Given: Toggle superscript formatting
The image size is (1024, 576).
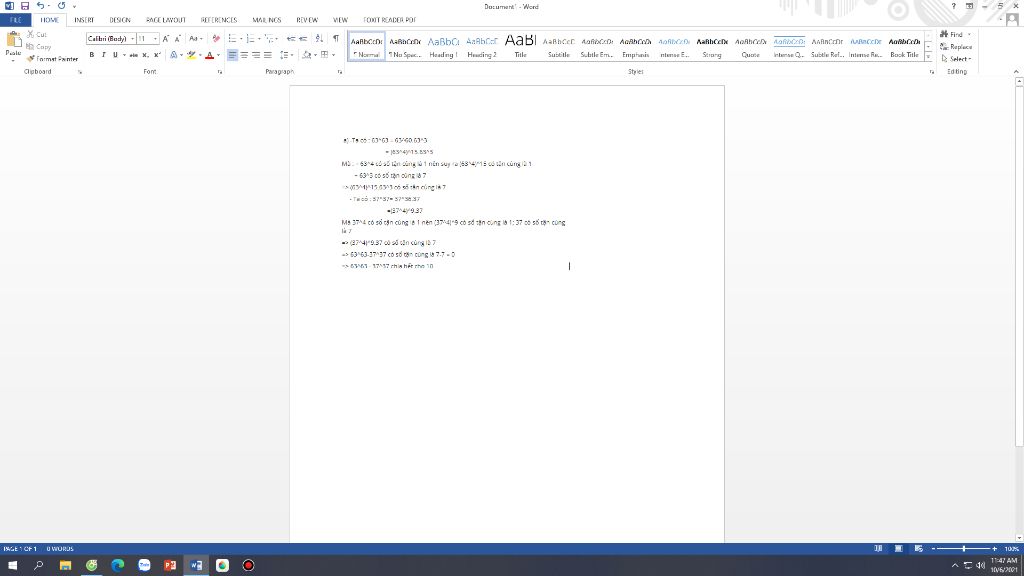Looking at the screenshot, I should [x=157, y=55].
